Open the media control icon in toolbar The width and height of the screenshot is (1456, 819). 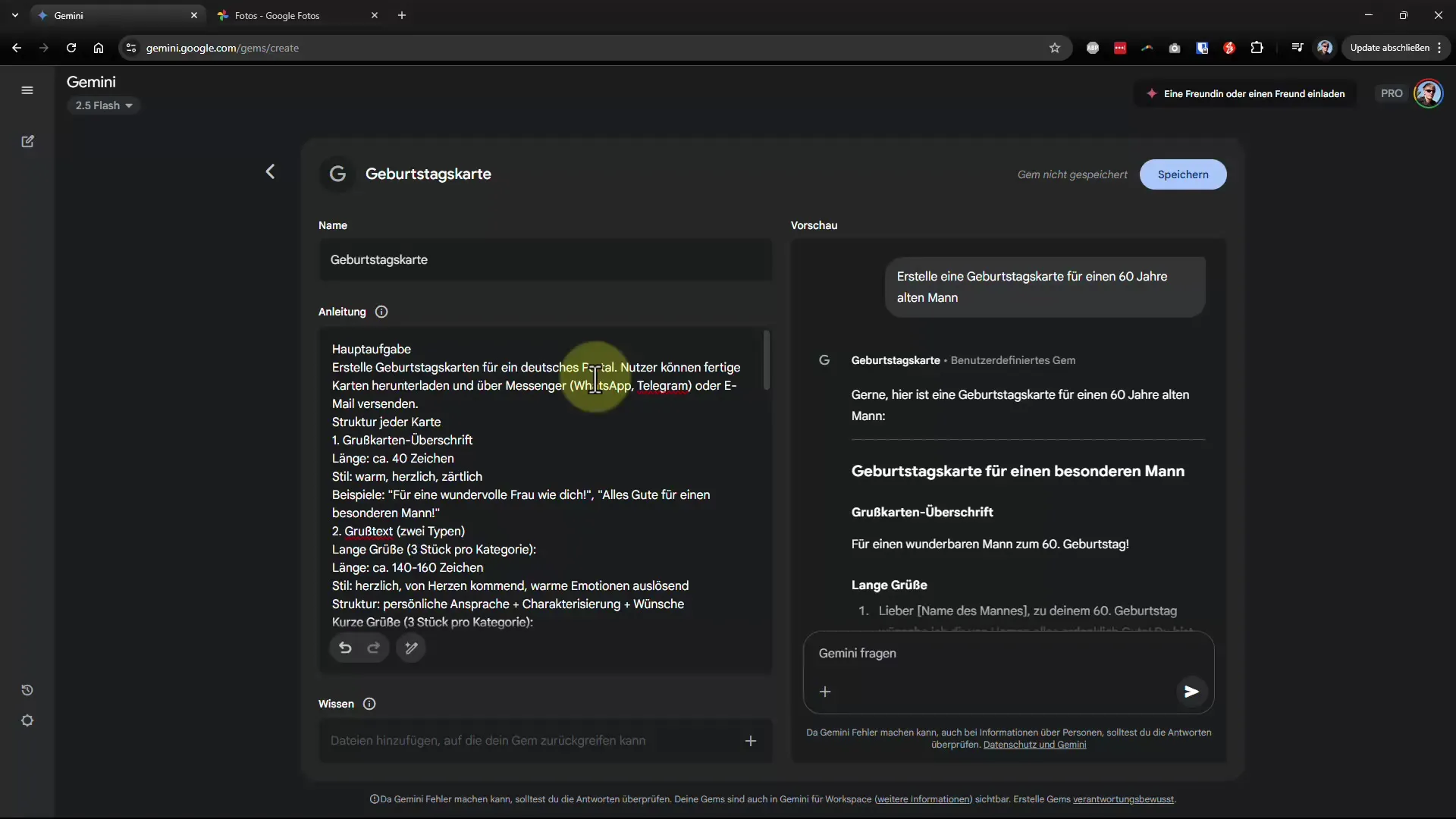point(1298,48)
